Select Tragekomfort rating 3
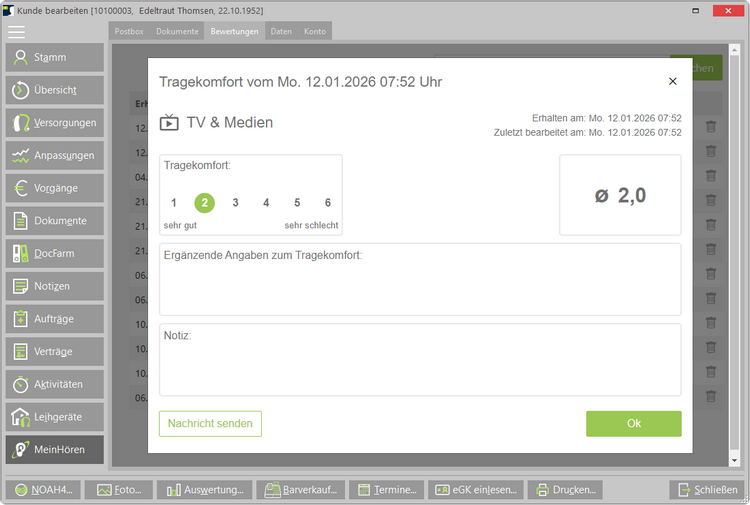The width and height of the screenshot is (750, 505). pos(235,203)
